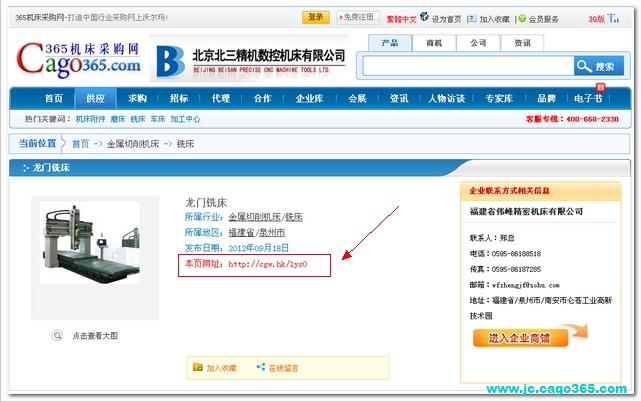Click hot keyword 机床附件
Viewport: 641px width, 402px height.
pos(90,119)
